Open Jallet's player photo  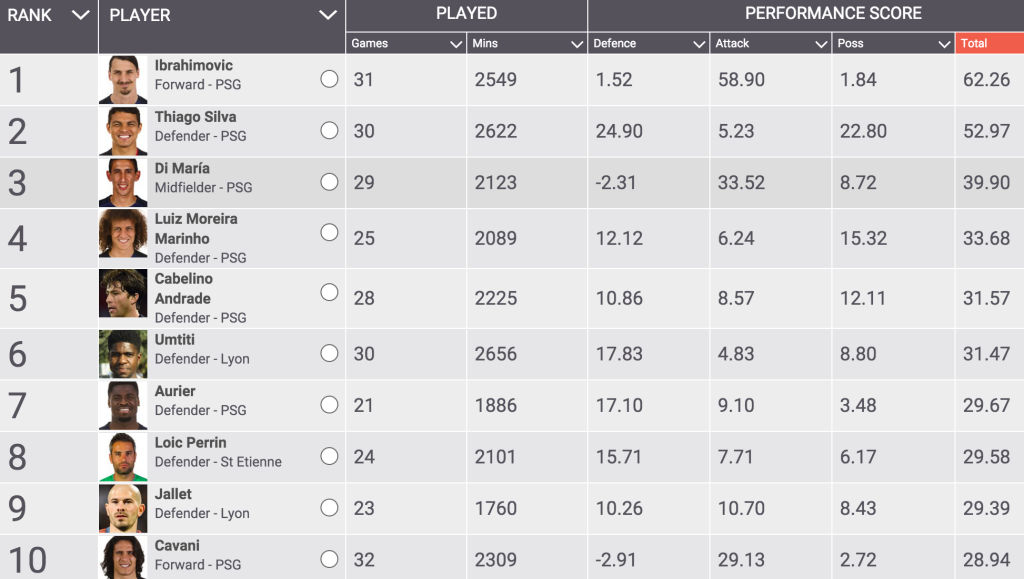tap(123, 509)
